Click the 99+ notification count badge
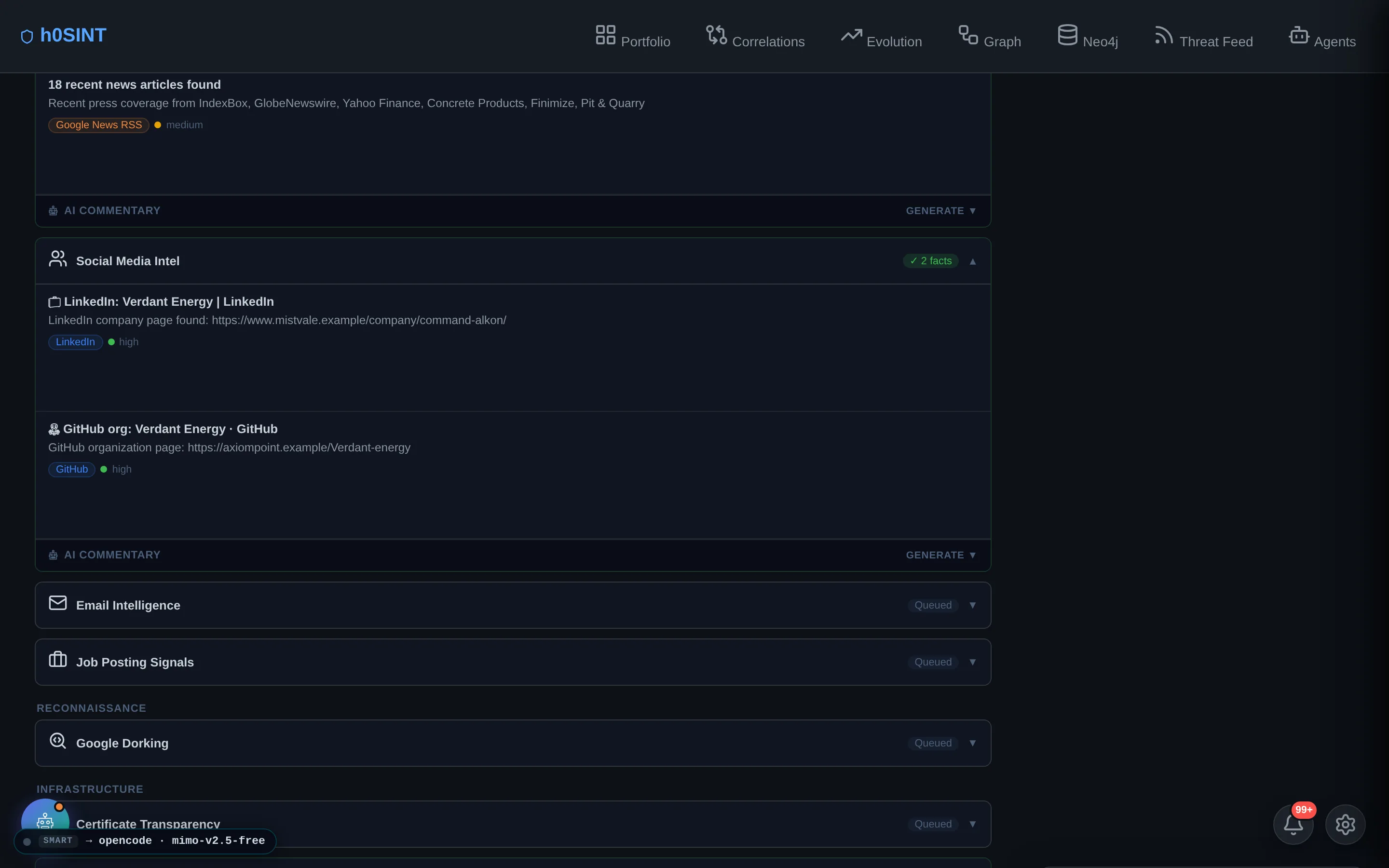This screenshot has height=868, width=1389. (x=1304, y=810)
